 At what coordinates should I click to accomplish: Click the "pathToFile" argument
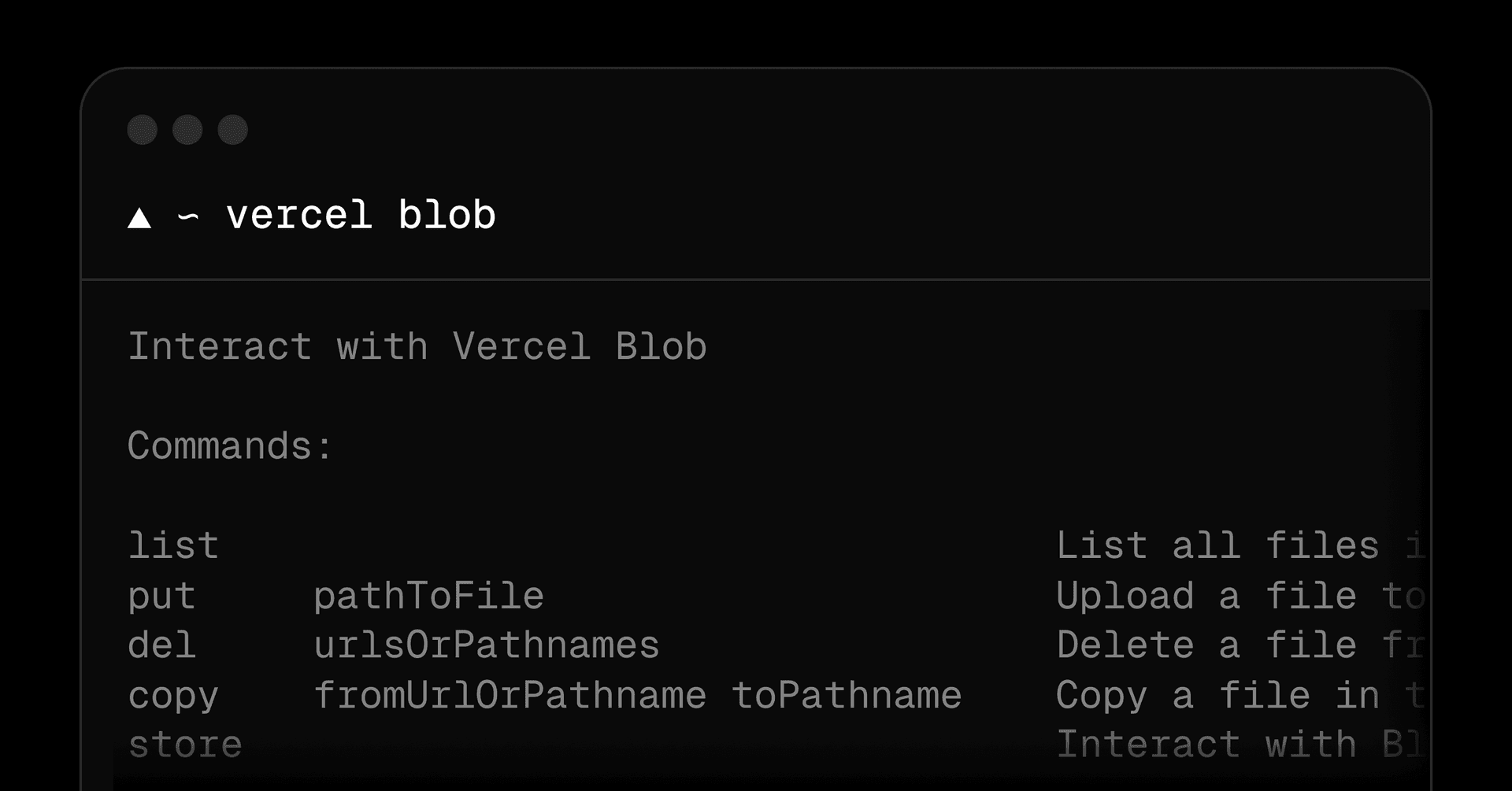[x=428, y=597]
